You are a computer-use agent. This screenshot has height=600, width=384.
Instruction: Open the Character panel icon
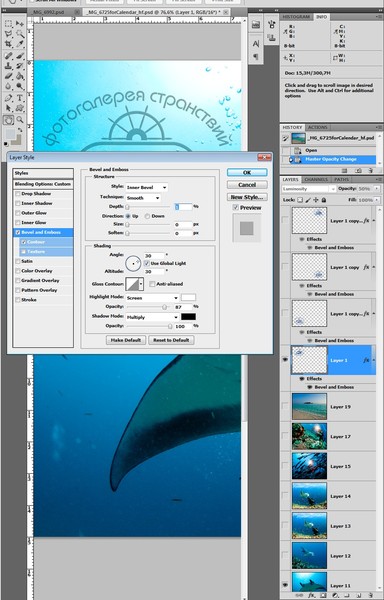point(256,44)
